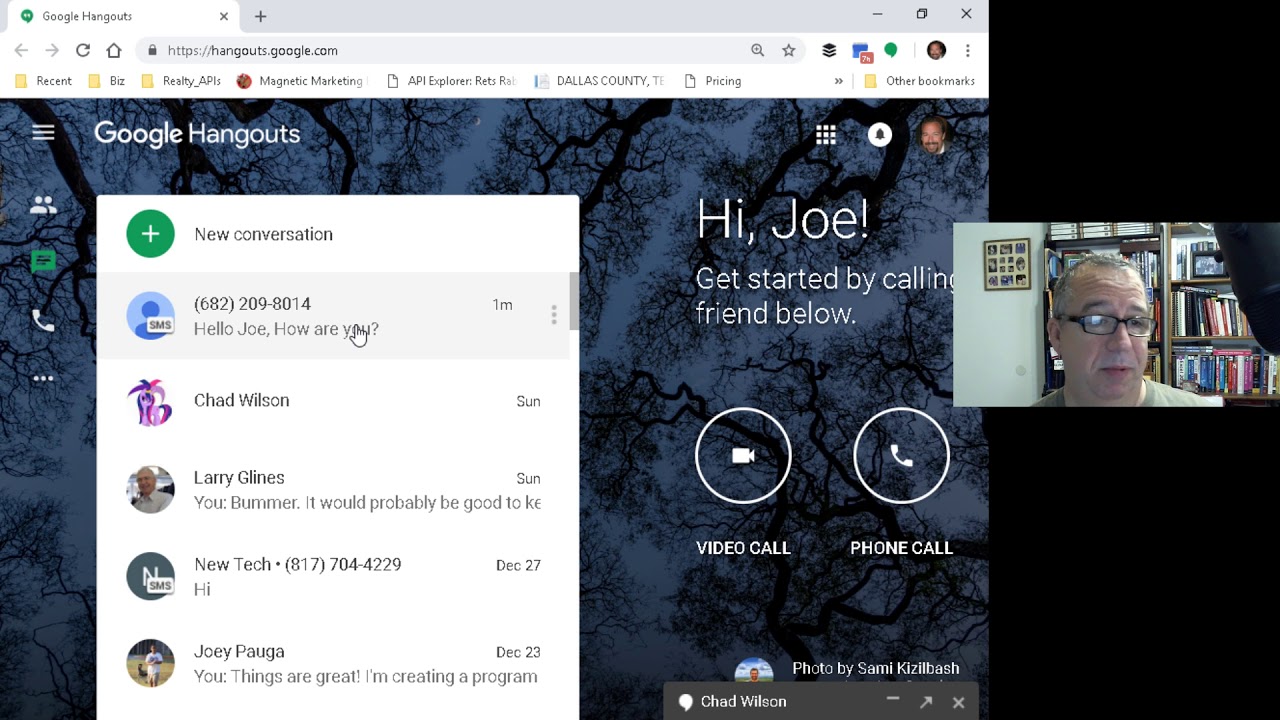This screenshot has width=1280, height=720.
Task: Open the Contacts sidebar icon
Action: (x=43, y=205)
